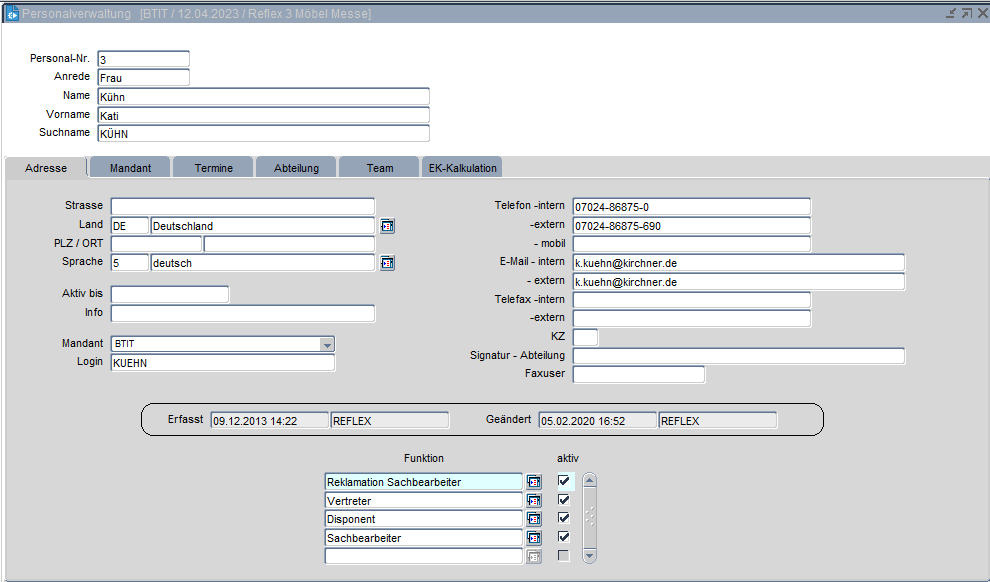Open lookup for Reklamation Sachbearbeiter function
The width and height of the screenshot is (990, 582).
coord(534,482)
